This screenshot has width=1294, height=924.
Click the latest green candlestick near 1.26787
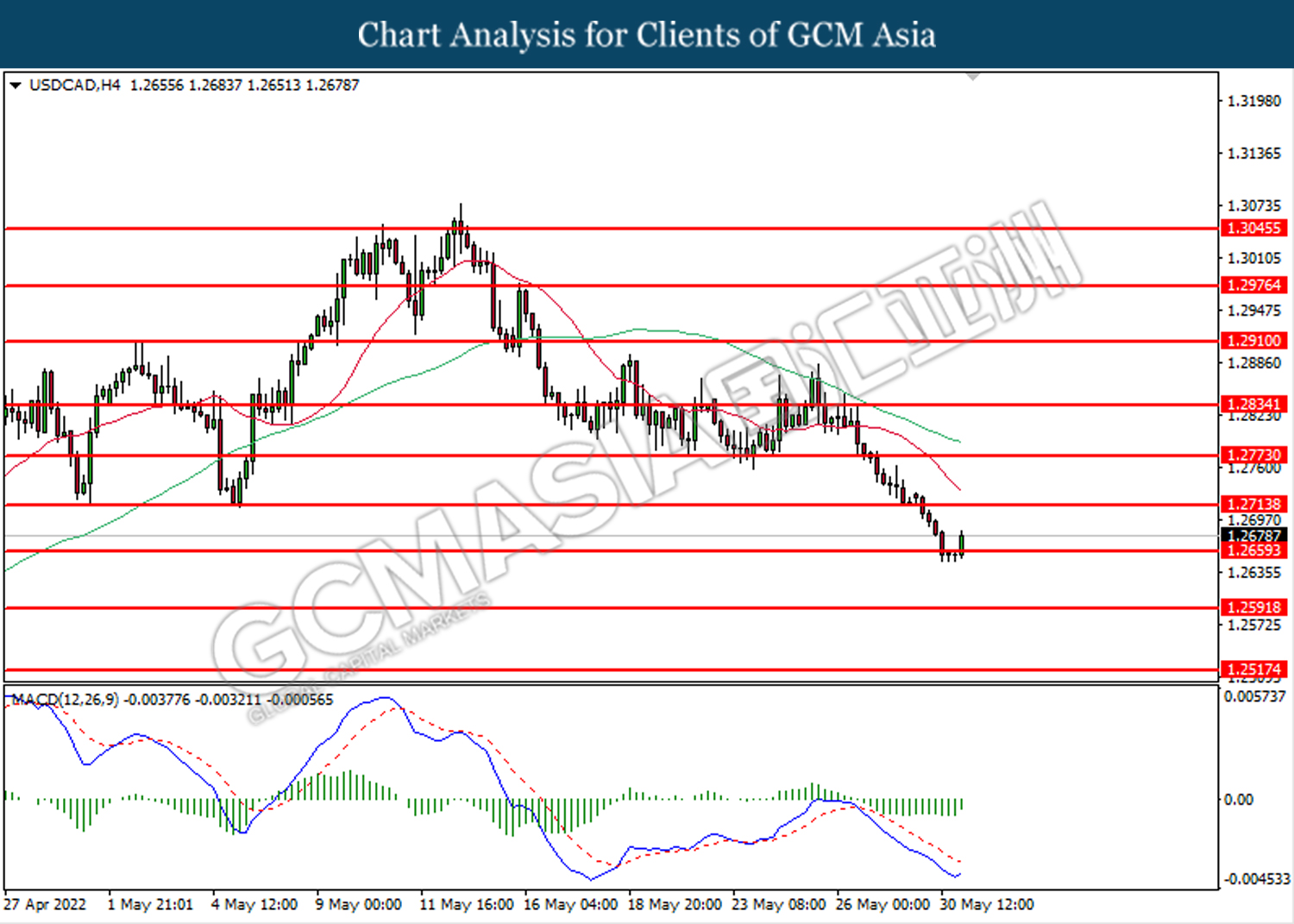pos(961,544)
